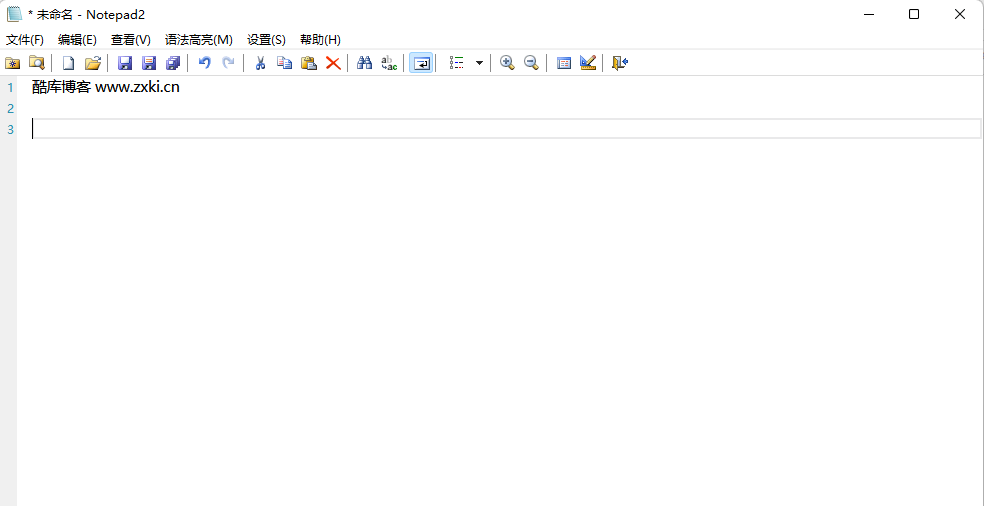Image resolution: width=984 pixels, height=506 pixels.
Task: Create a new blank document
Action: tap(68, 63)
